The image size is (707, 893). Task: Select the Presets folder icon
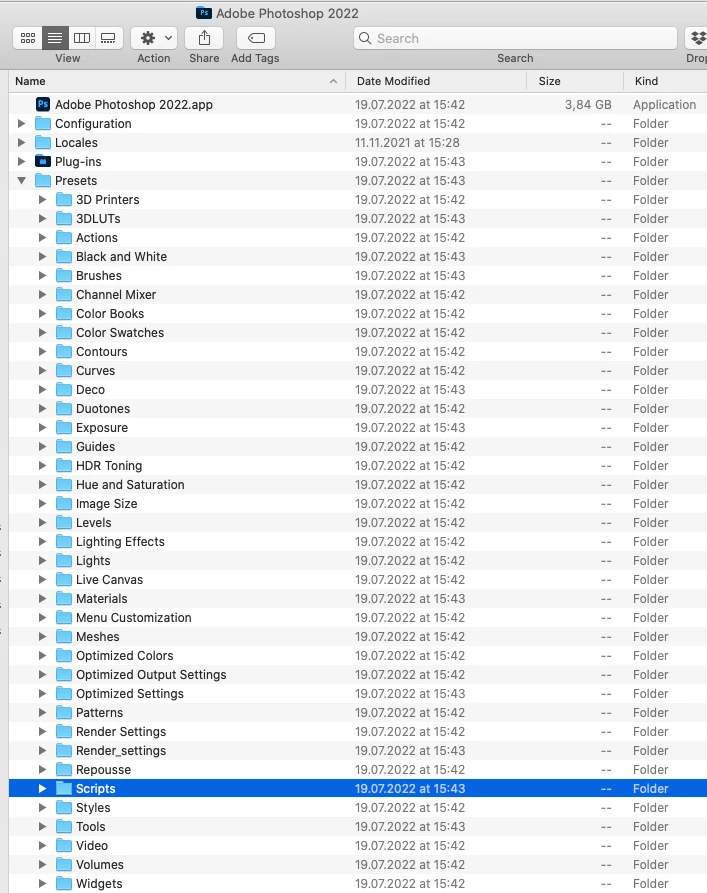click(43, 181)
